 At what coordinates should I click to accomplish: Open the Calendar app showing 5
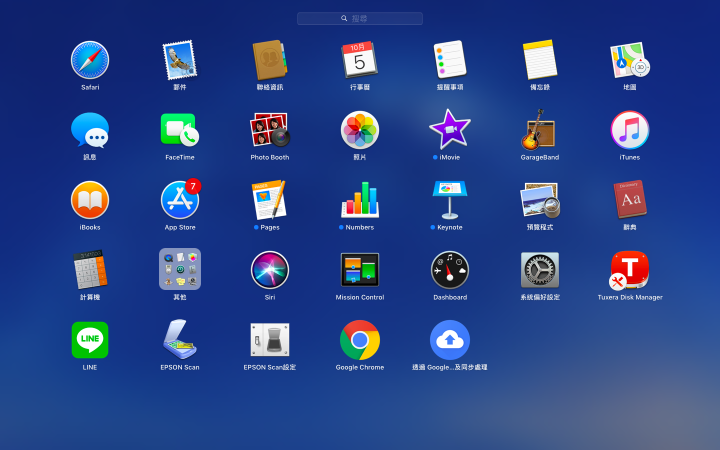360,60
